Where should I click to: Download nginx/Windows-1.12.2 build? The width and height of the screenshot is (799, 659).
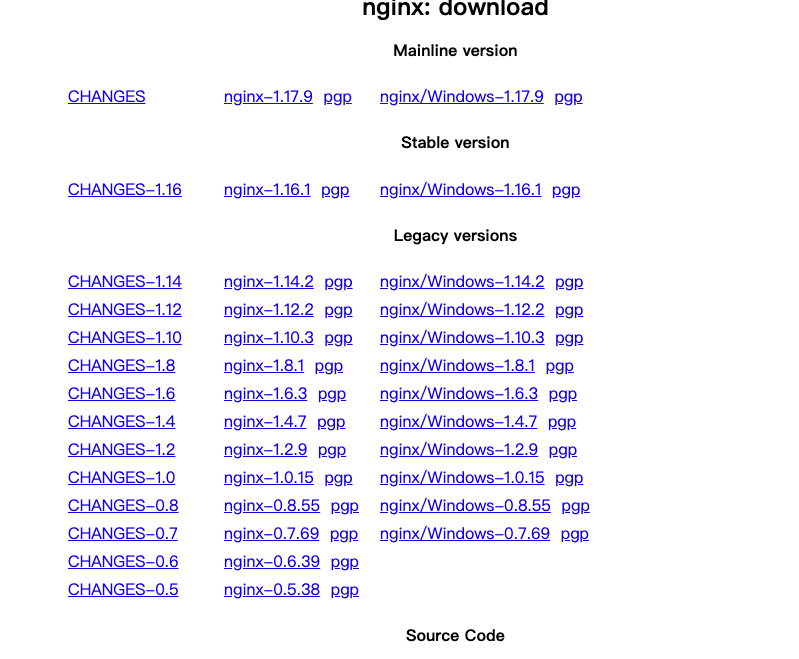coord(462,309)
